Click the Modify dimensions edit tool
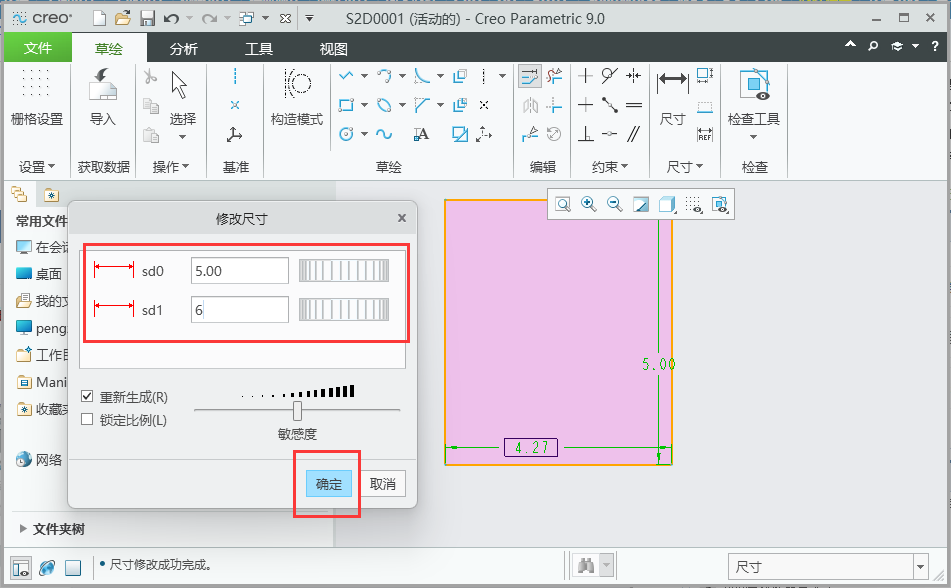 coord(529,76)
